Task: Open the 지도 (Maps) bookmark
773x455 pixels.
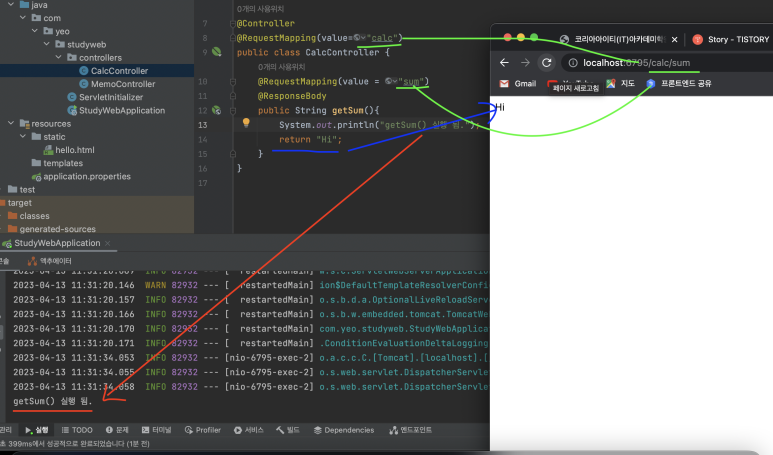Action: pos(621,84)
